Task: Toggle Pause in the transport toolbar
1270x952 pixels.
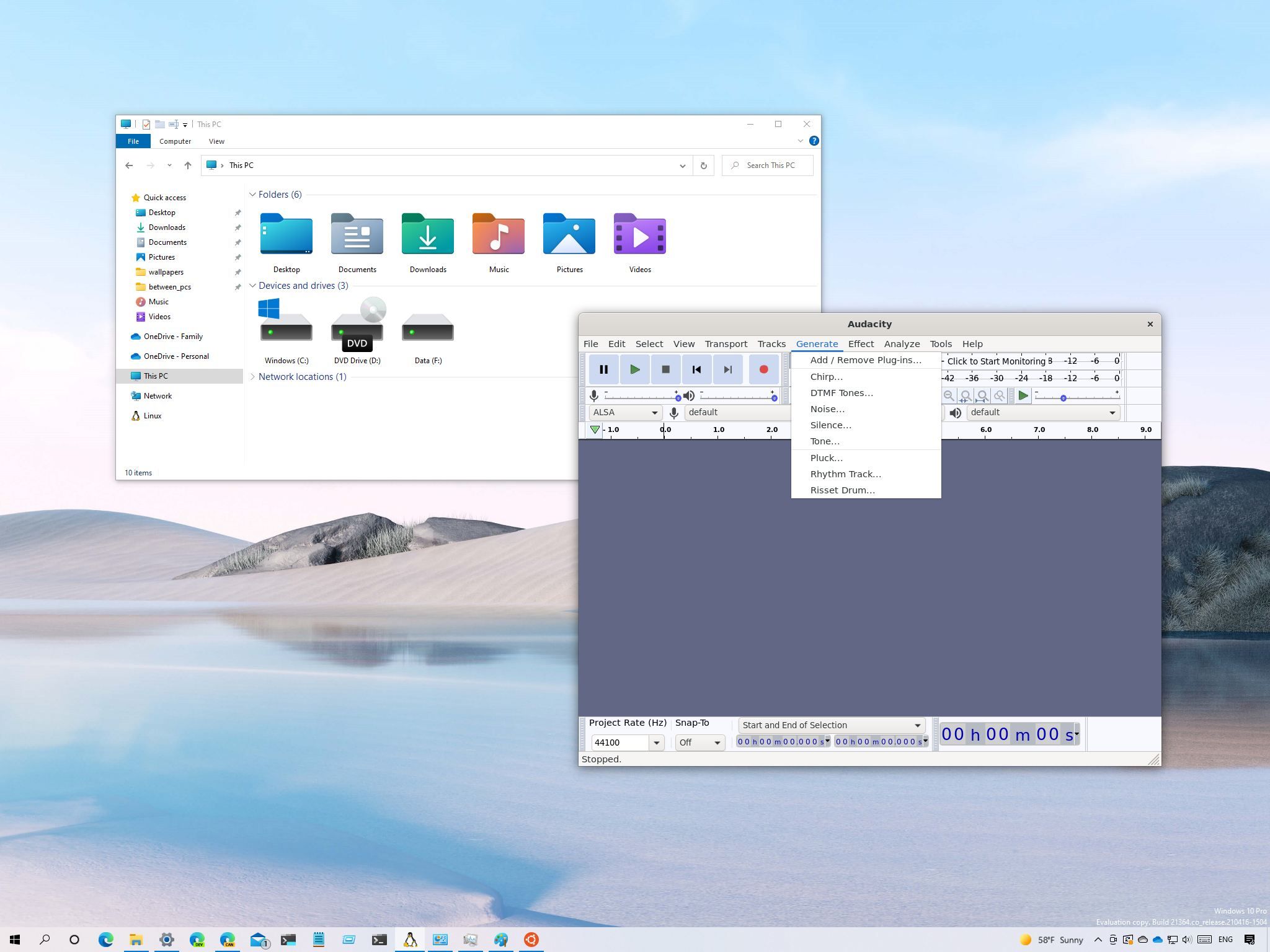Action: pyautogui.click(x=603, y=369)
